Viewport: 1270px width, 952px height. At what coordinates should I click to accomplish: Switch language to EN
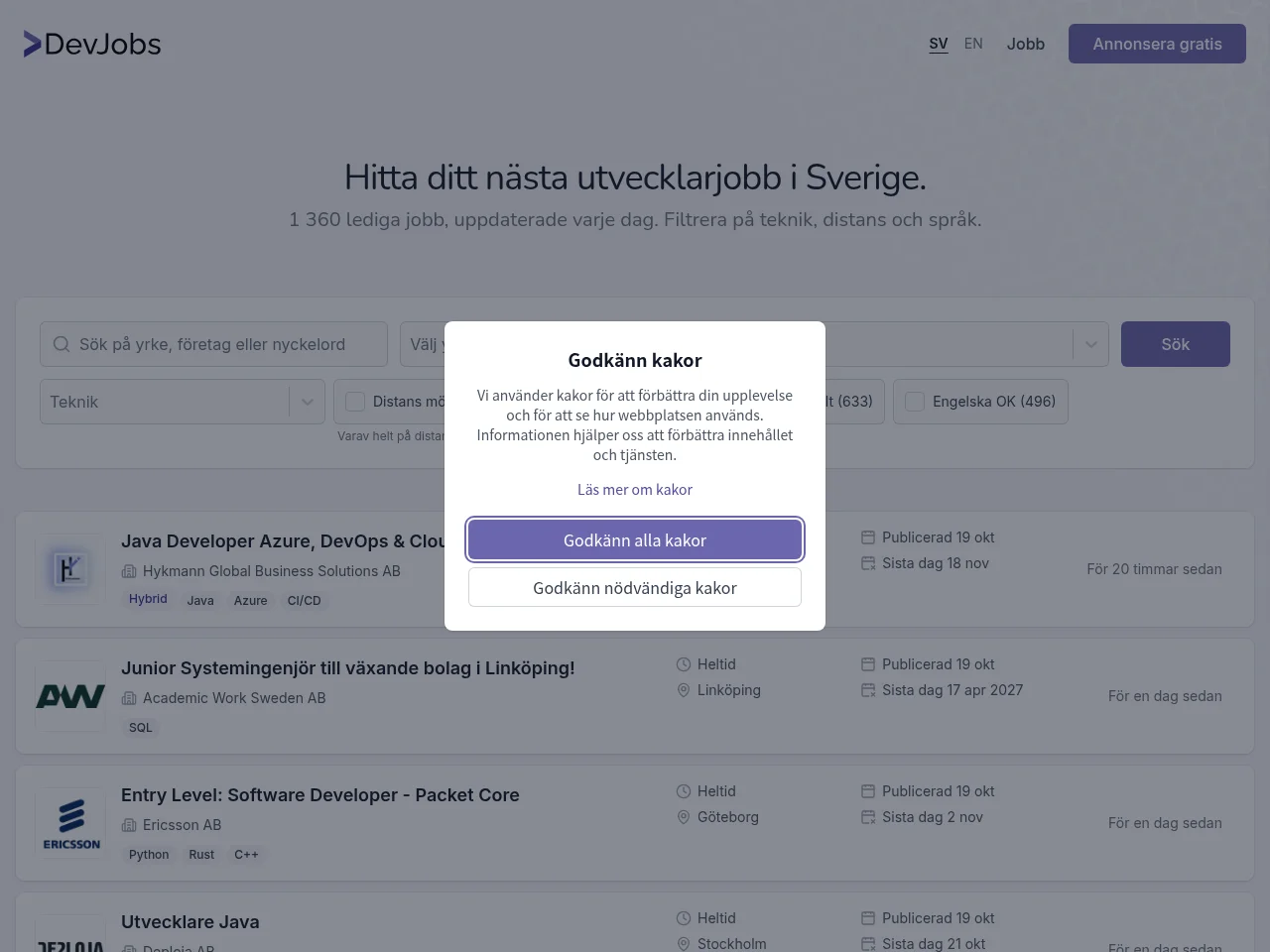pos(973,44)
